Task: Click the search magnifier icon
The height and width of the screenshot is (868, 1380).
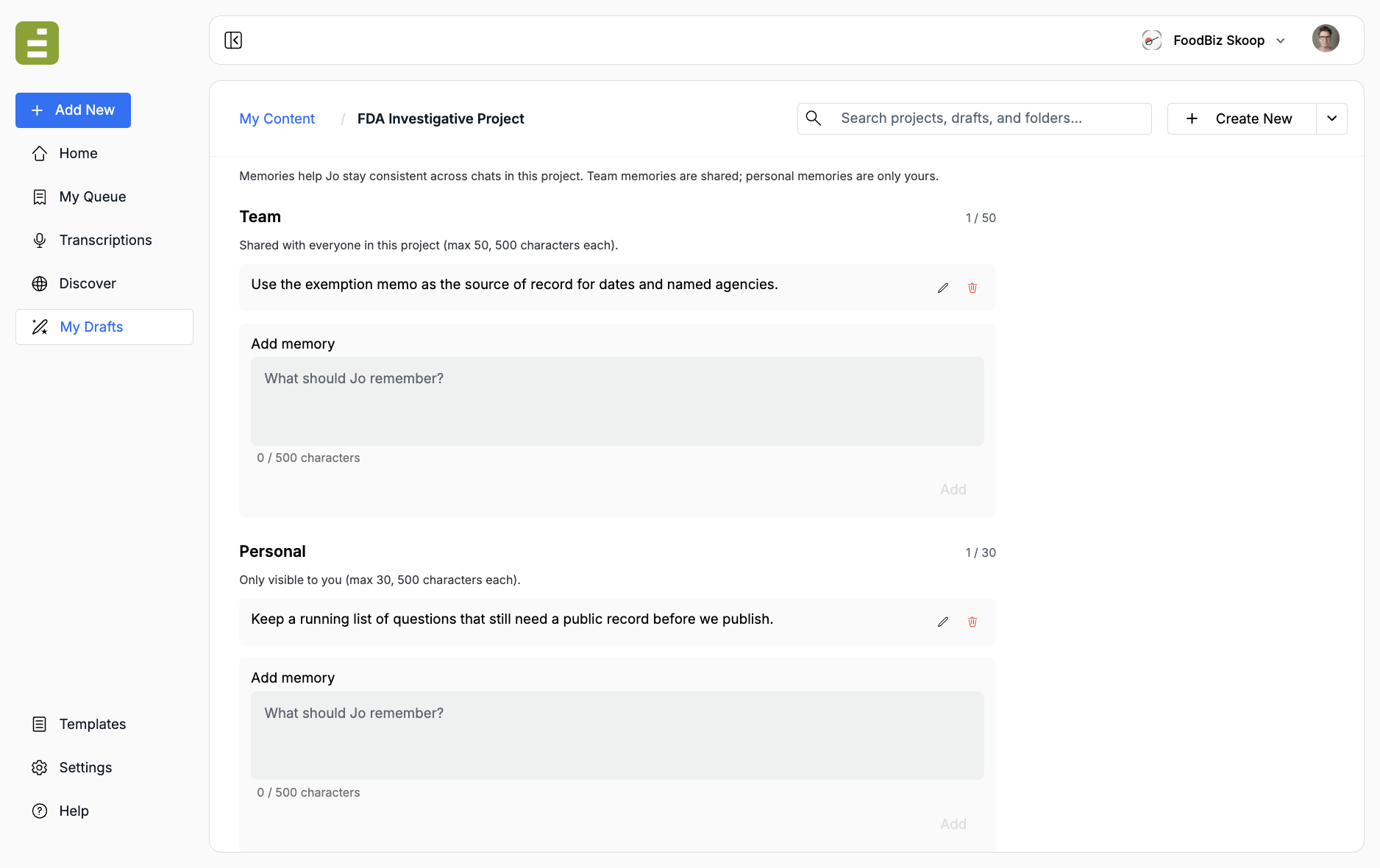Action: tap(814, 118)
